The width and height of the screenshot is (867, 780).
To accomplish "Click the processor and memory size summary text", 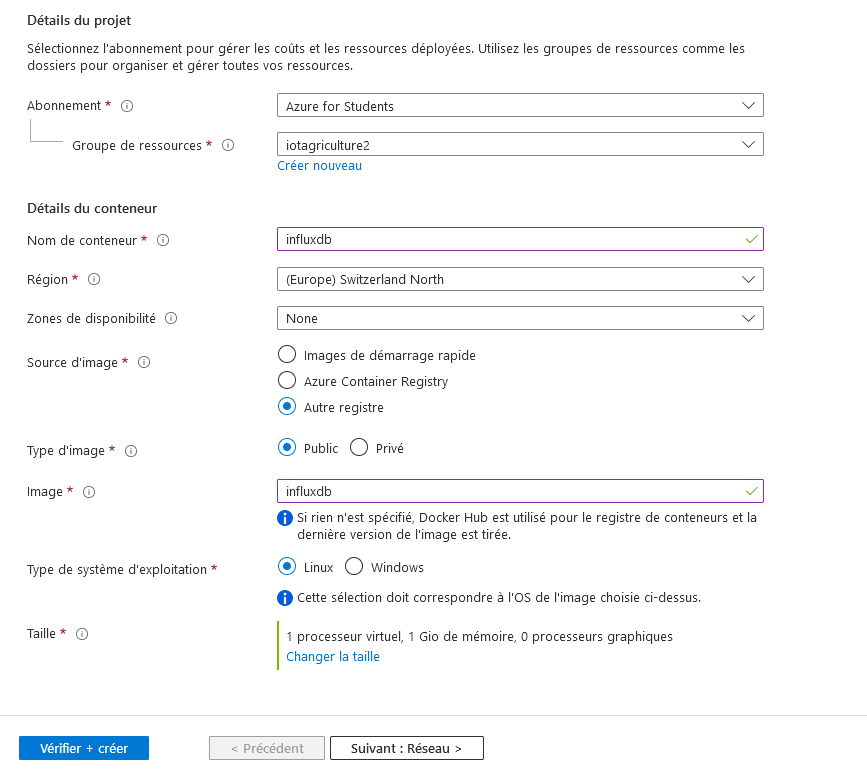I will (479, 637).
